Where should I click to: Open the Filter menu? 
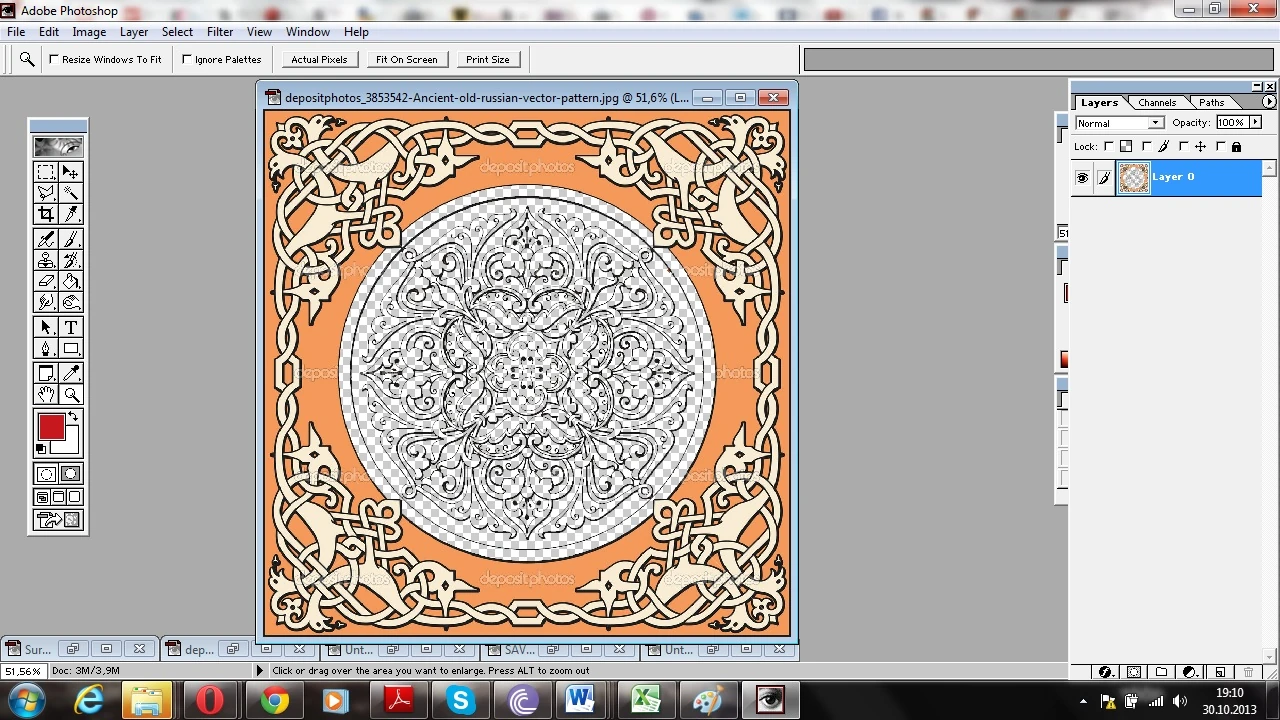(220, 32)
